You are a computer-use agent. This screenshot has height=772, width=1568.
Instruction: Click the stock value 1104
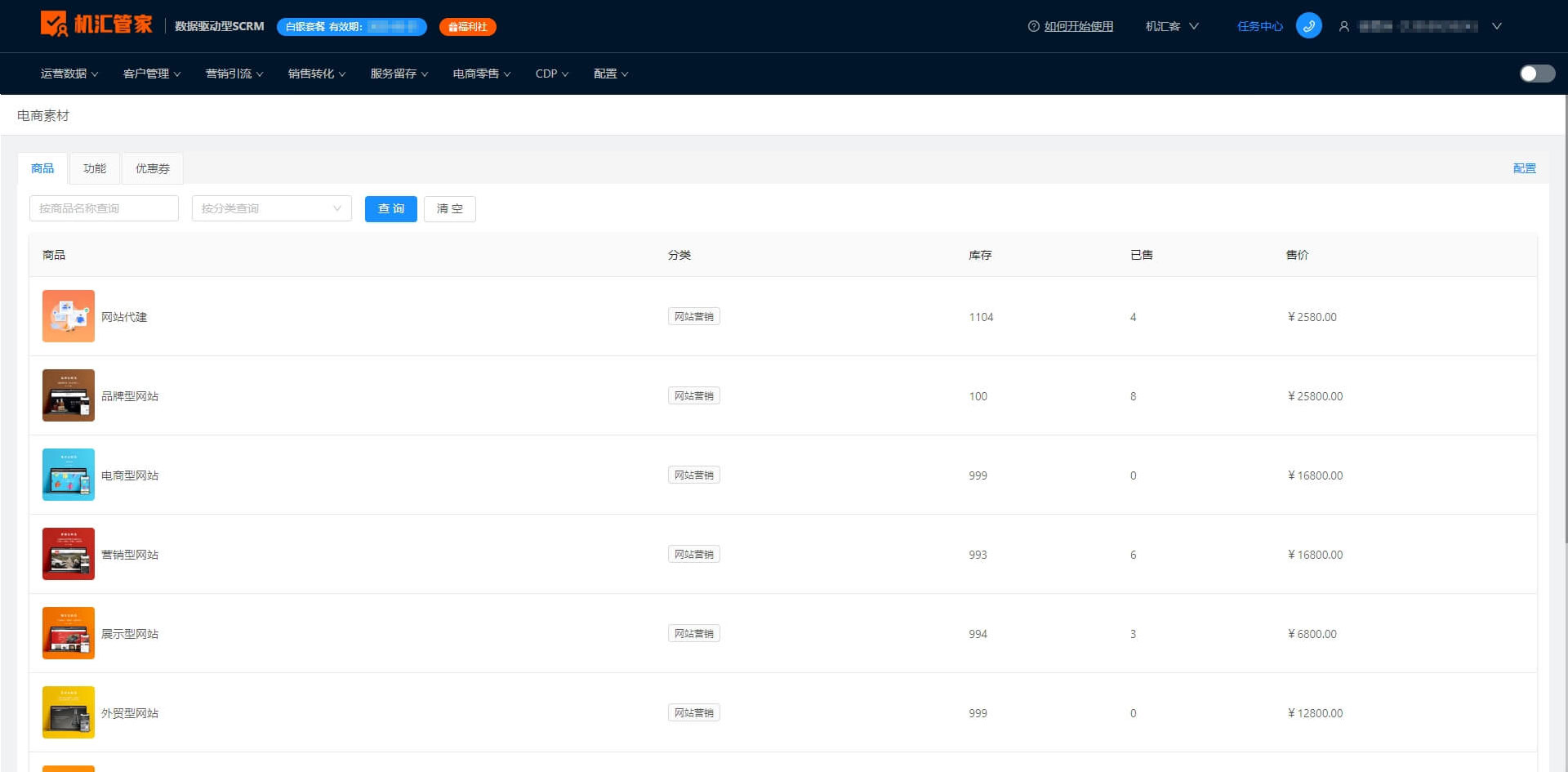coord(981,317)
